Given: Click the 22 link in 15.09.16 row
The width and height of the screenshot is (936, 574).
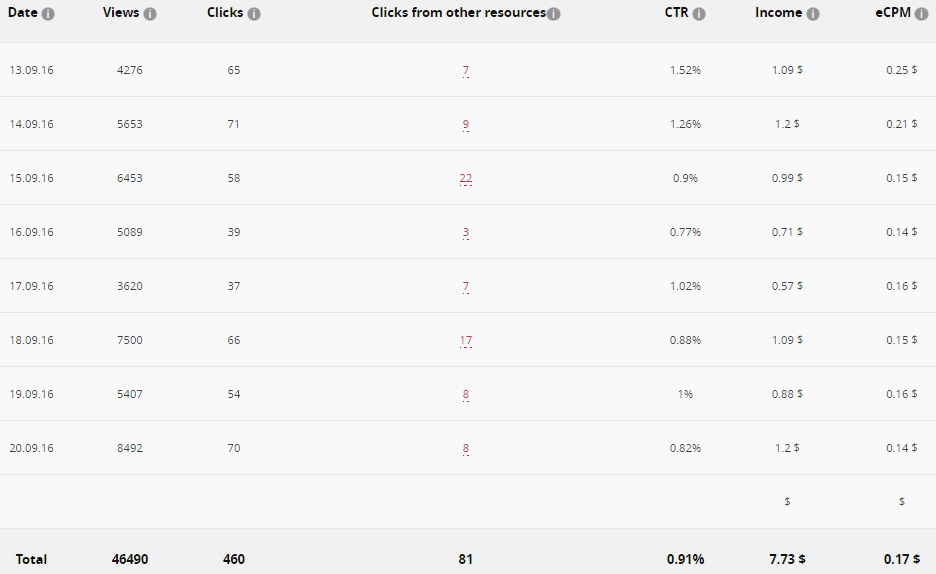Looking at the screenshot, I should pos(466,179).
